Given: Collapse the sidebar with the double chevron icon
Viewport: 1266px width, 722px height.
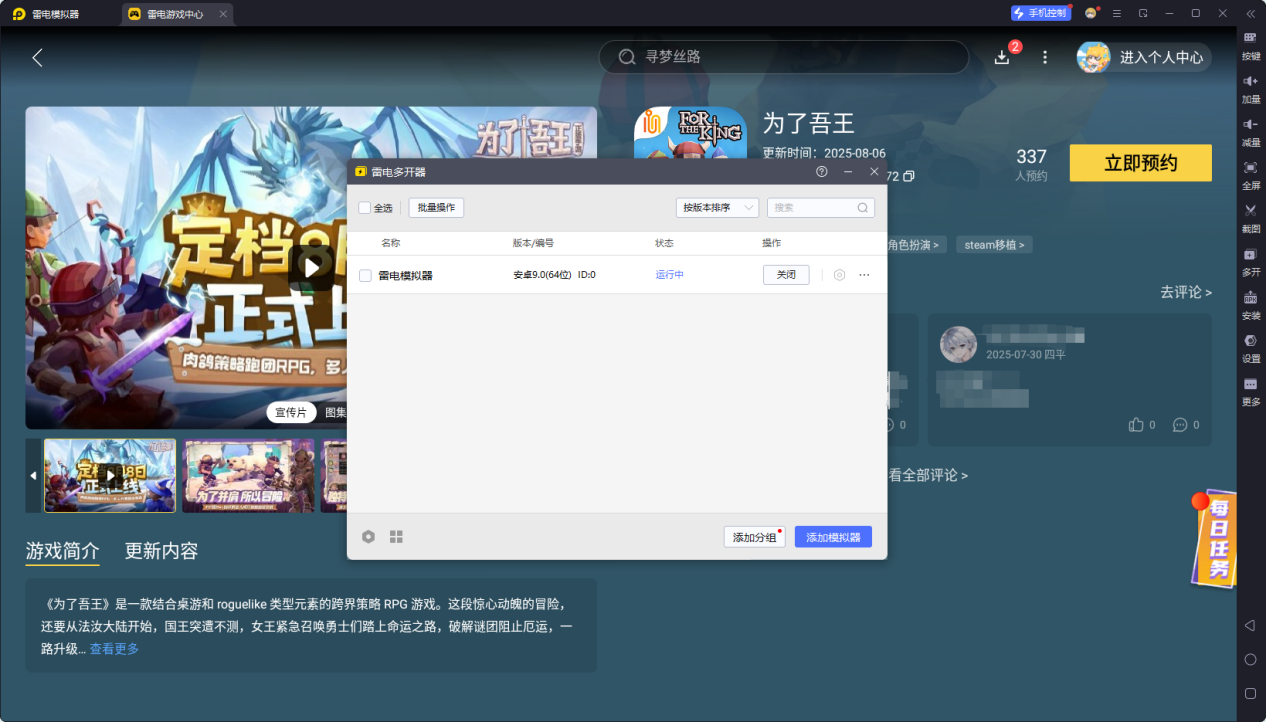Looking at the screenshot, I should (x=1250, y=13).
